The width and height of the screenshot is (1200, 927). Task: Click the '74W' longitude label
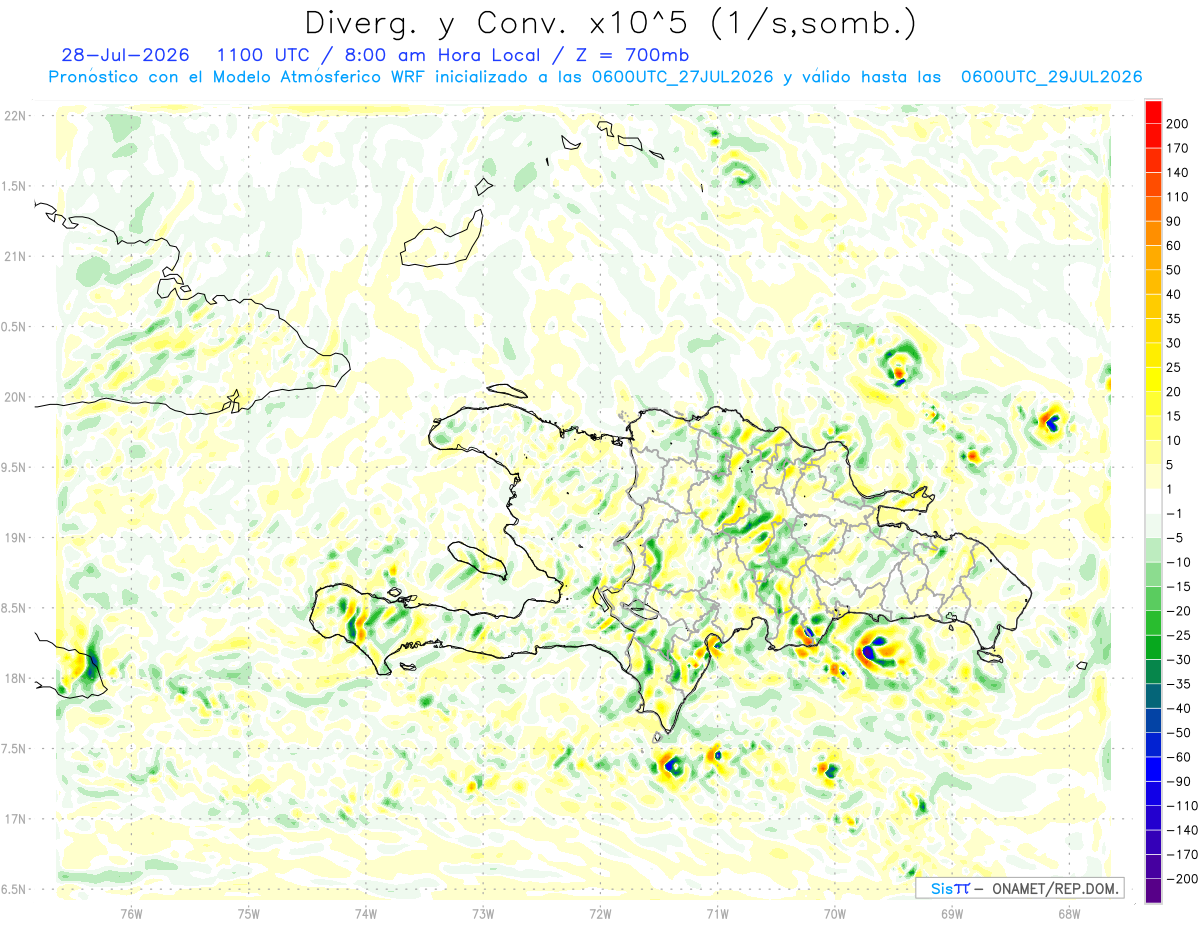click(x=366, y=913)
